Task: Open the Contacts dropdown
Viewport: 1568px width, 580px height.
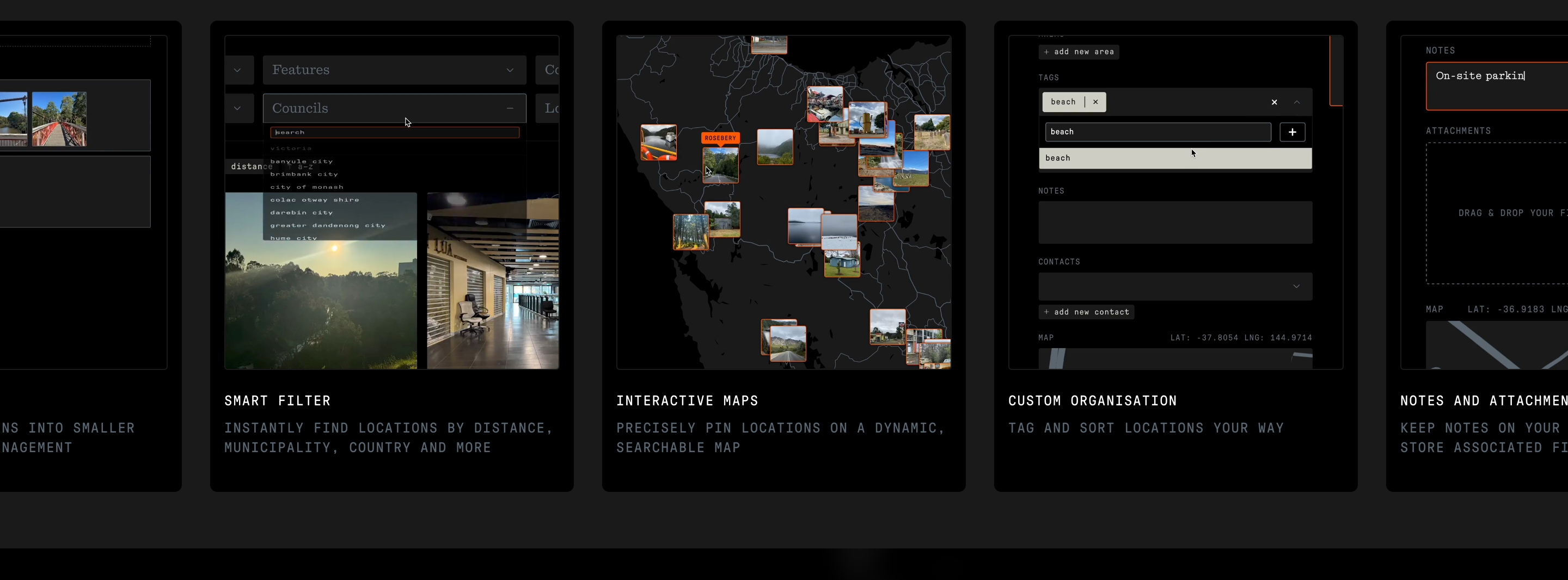Action: [x=1175, y=287]
